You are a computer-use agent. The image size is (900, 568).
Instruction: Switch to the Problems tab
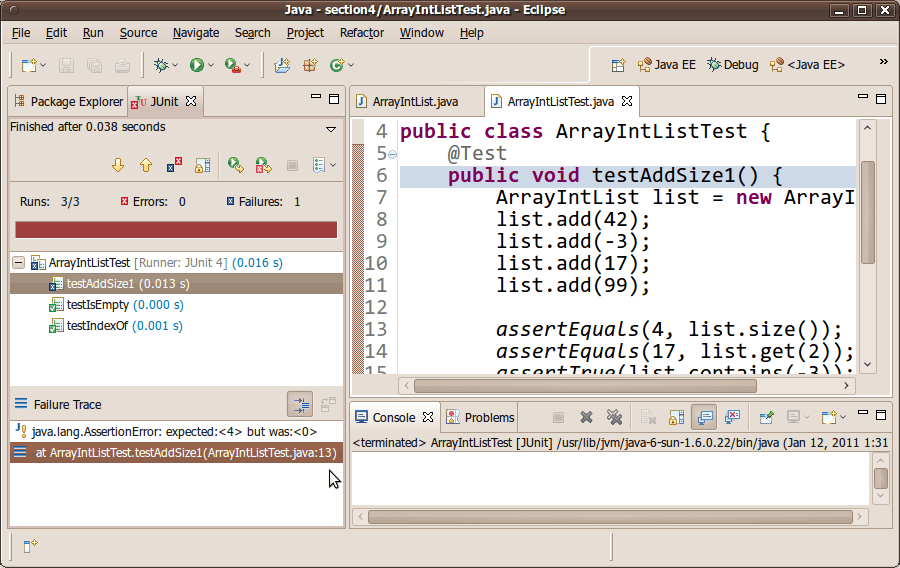pos(480,417)
